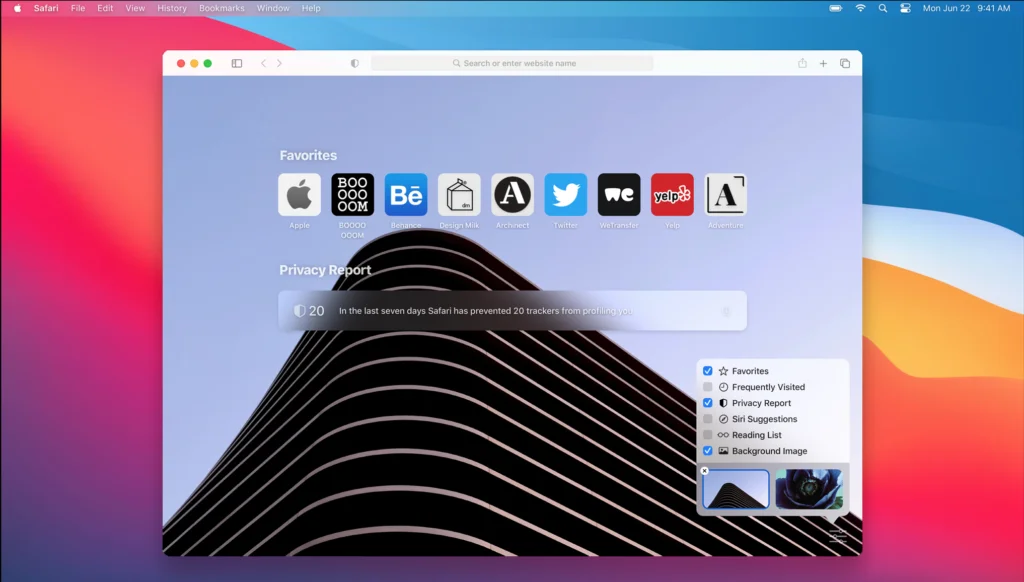Open the Apple favorite icon
1024x582 pixels.
tap(299, 195)
